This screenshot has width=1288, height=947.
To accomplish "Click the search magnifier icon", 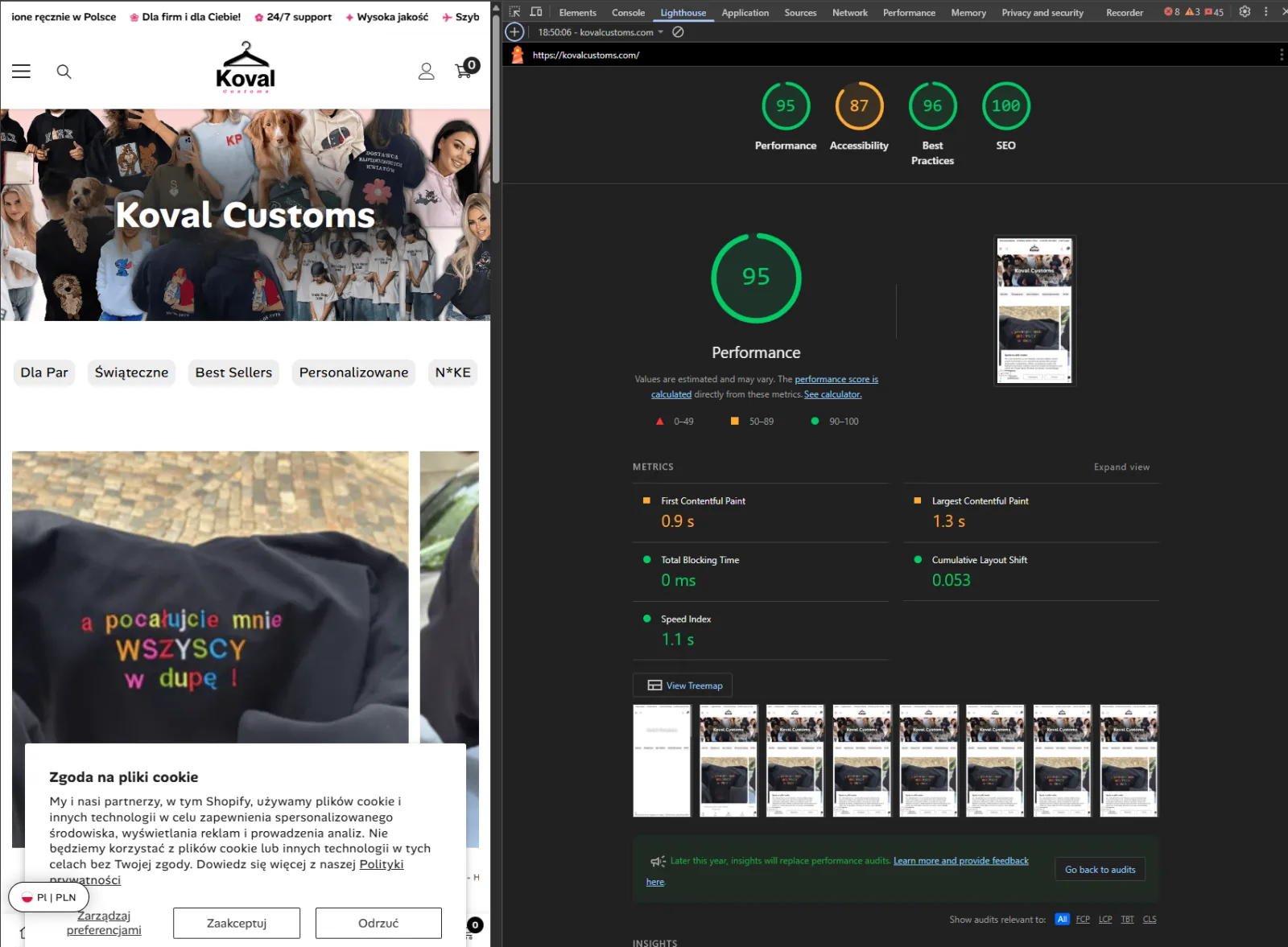I will tap(64, 72).
